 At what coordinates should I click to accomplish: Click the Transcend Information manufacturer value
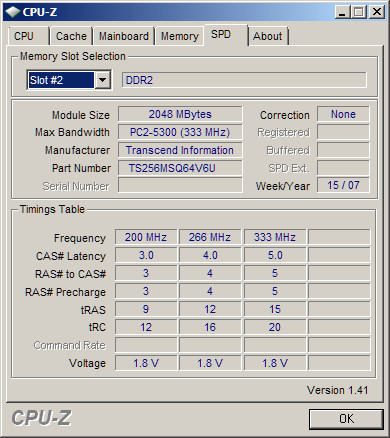[x=180, y=150]
